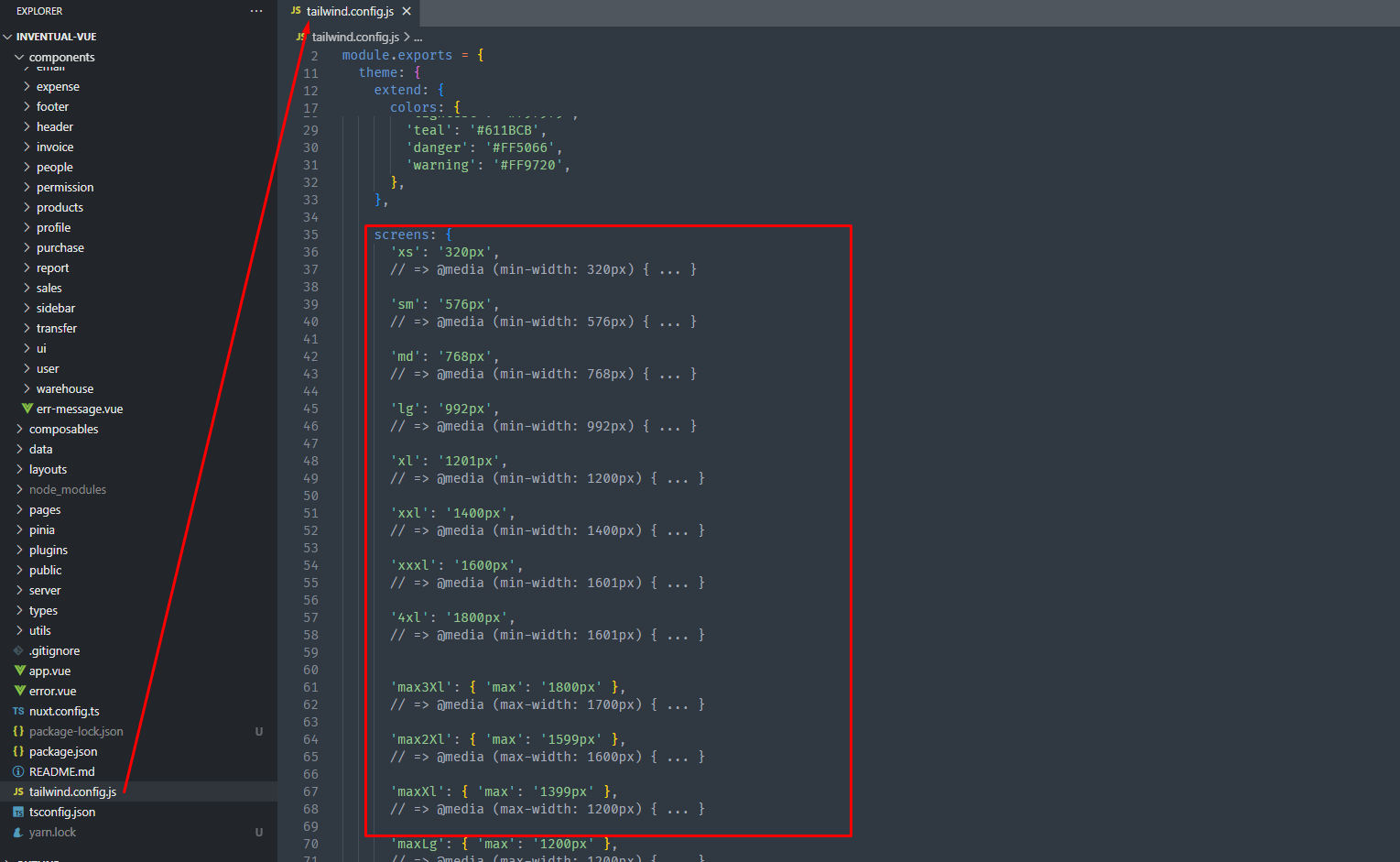Image resolution: width=1400 pixels, height=862 pixels.
Task: Click the sticky 'module.exports = {' line
Action: [413, 55]
